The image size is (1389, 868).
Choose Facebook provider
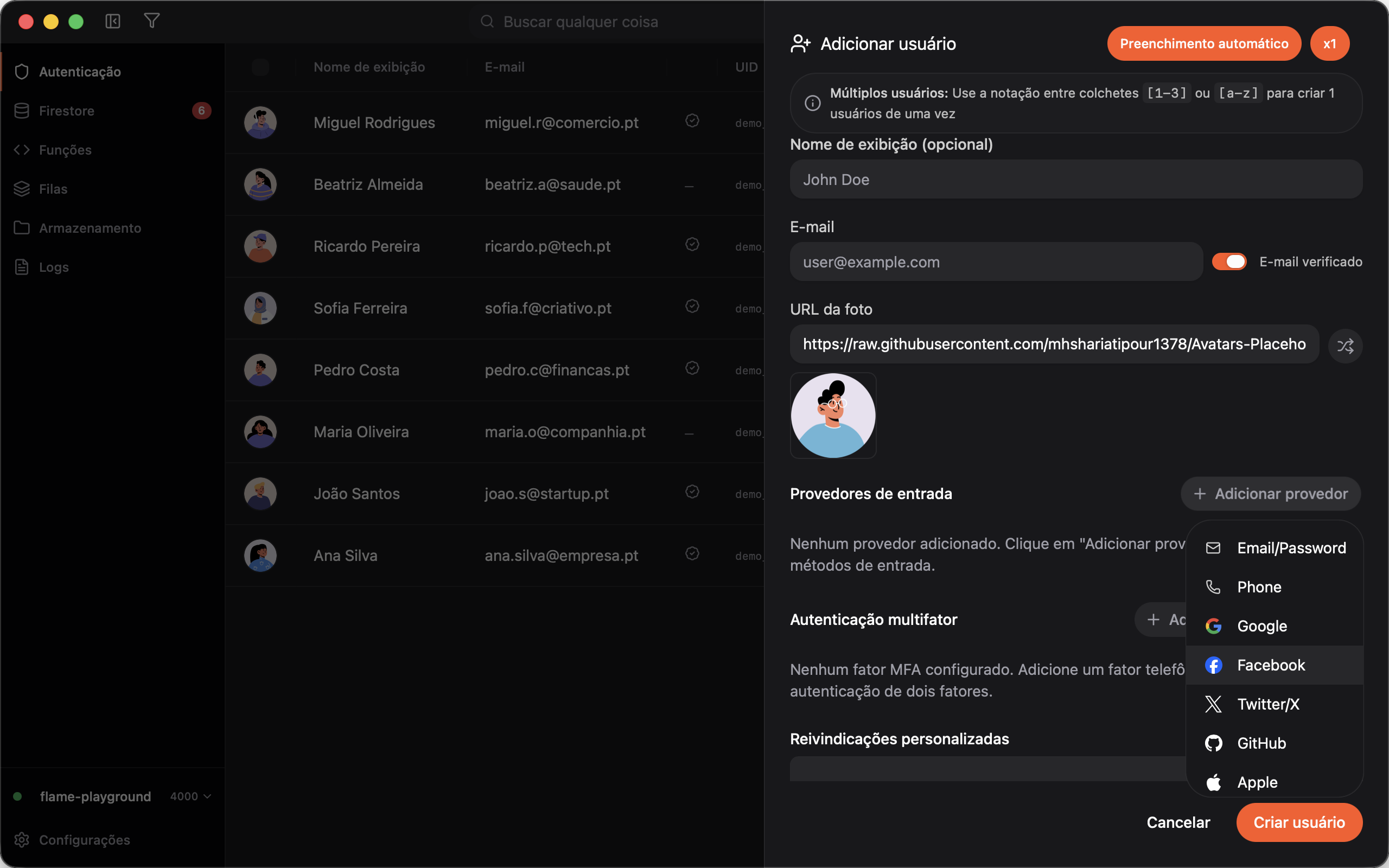1275,665
